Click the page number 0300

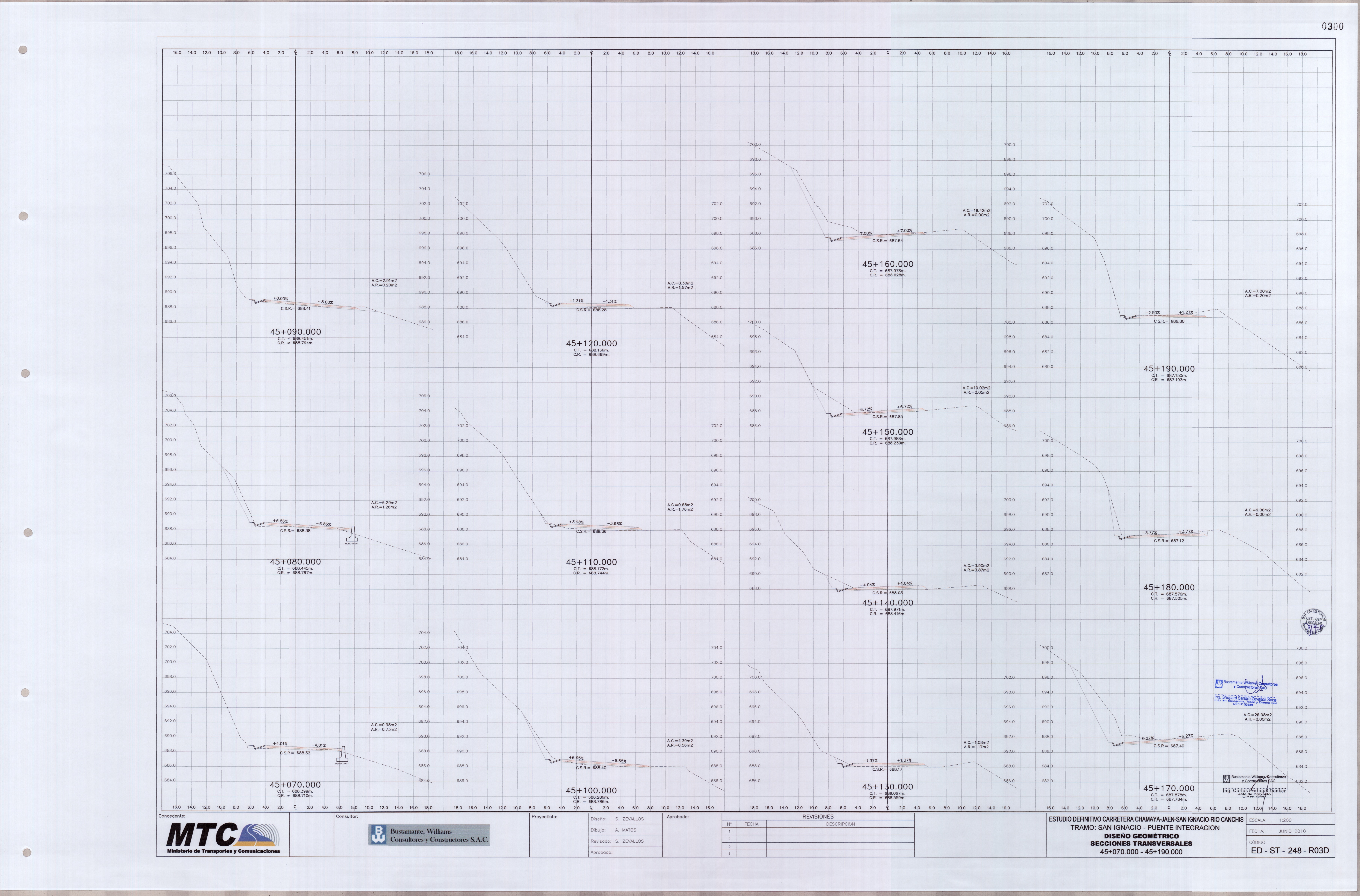click(x=1333, y=26)
